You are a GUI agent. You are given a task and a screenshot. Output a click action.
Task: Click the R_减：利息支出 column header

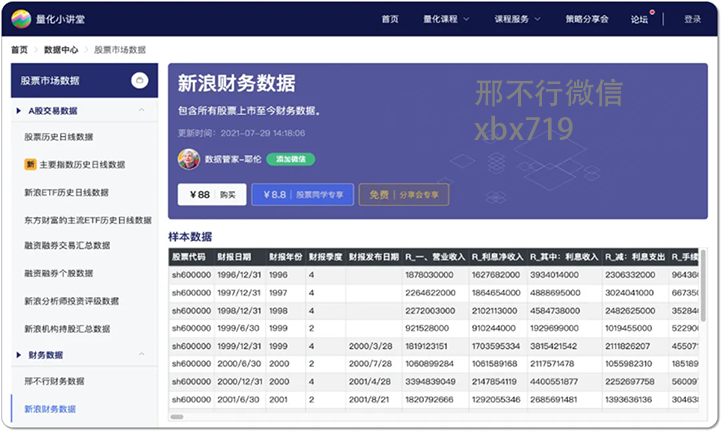click(x=635, y=257)
